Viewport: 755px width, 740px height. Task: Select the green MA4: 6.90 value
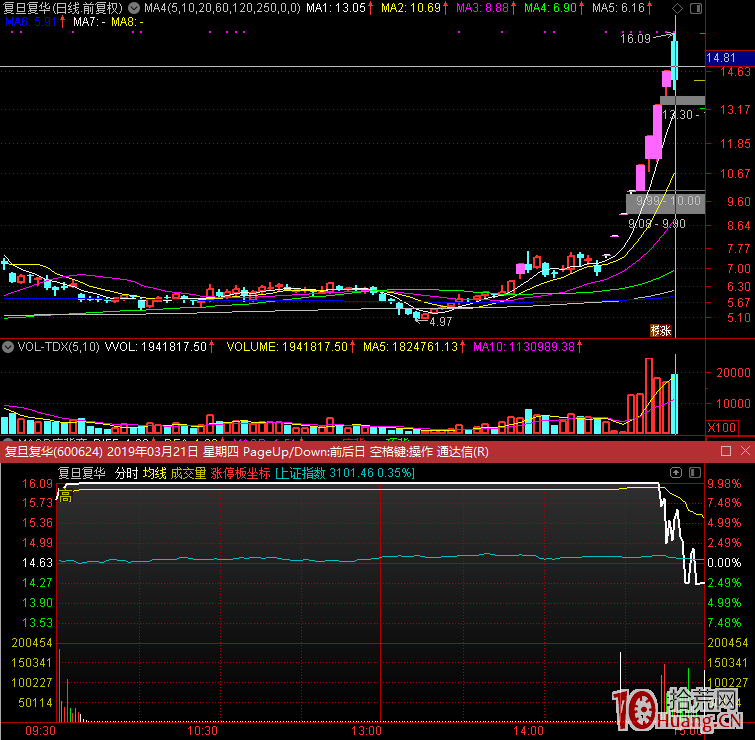tap(550, 8)
